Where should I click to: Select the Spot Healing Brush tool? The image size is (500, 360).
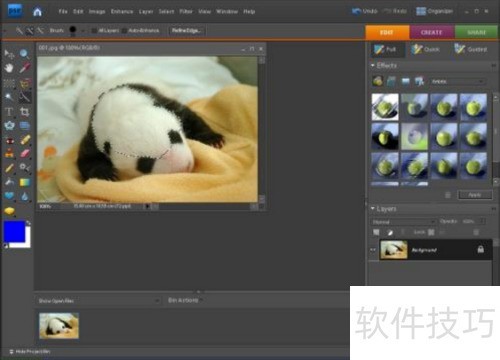point(25,140)
